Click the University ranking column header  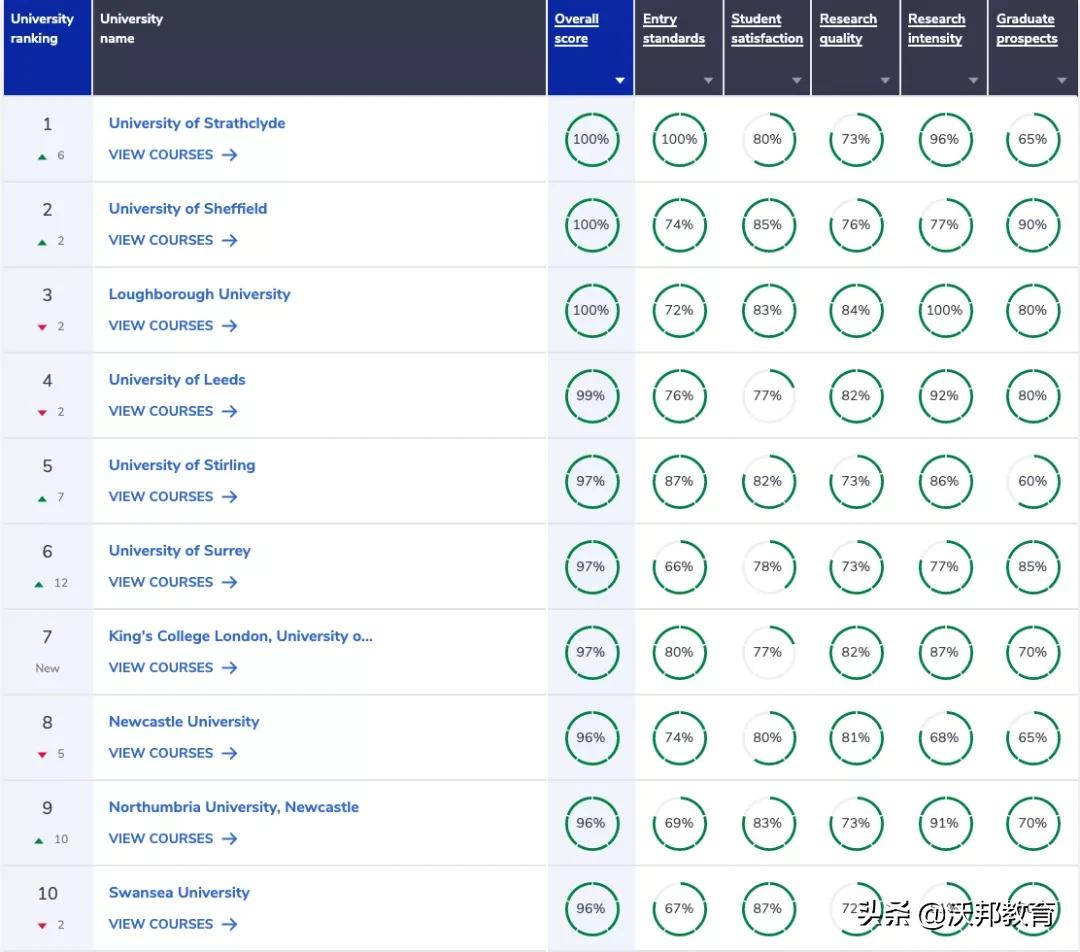point(42,29)
